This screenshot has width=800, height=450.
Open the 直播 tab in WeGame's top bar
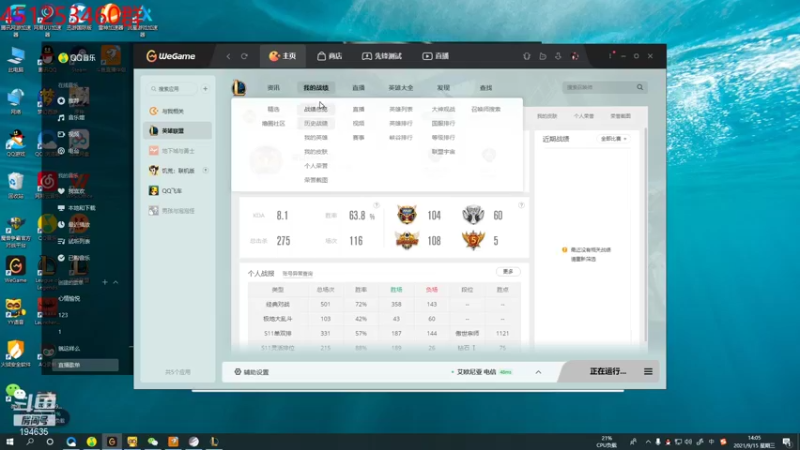(436, 56)
